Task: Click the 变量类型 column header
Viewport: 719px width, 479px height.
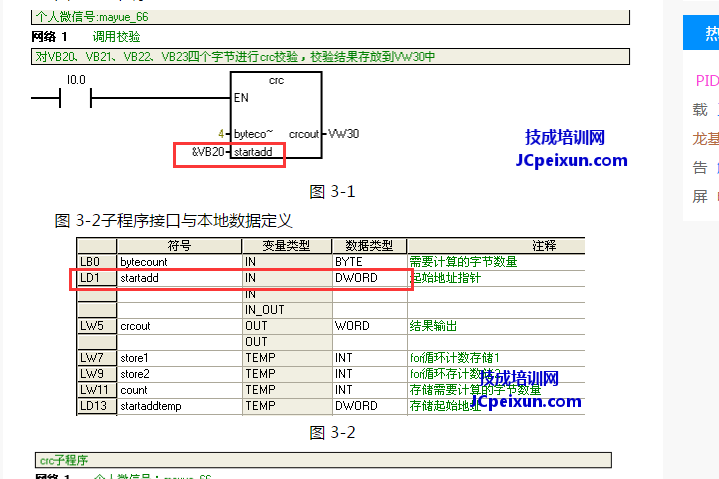Action: pos(286,246)
